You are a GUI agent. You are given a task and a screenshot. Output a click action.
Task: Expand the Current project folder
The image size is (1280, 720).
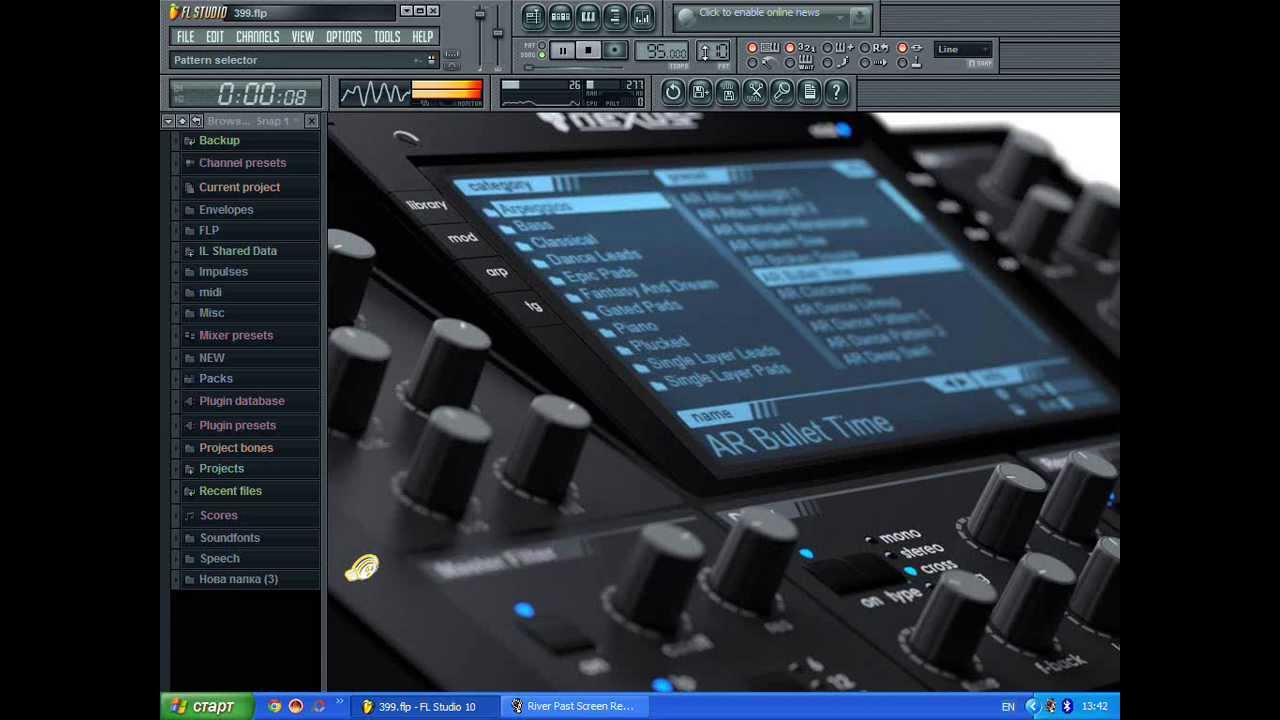point(239,187)
